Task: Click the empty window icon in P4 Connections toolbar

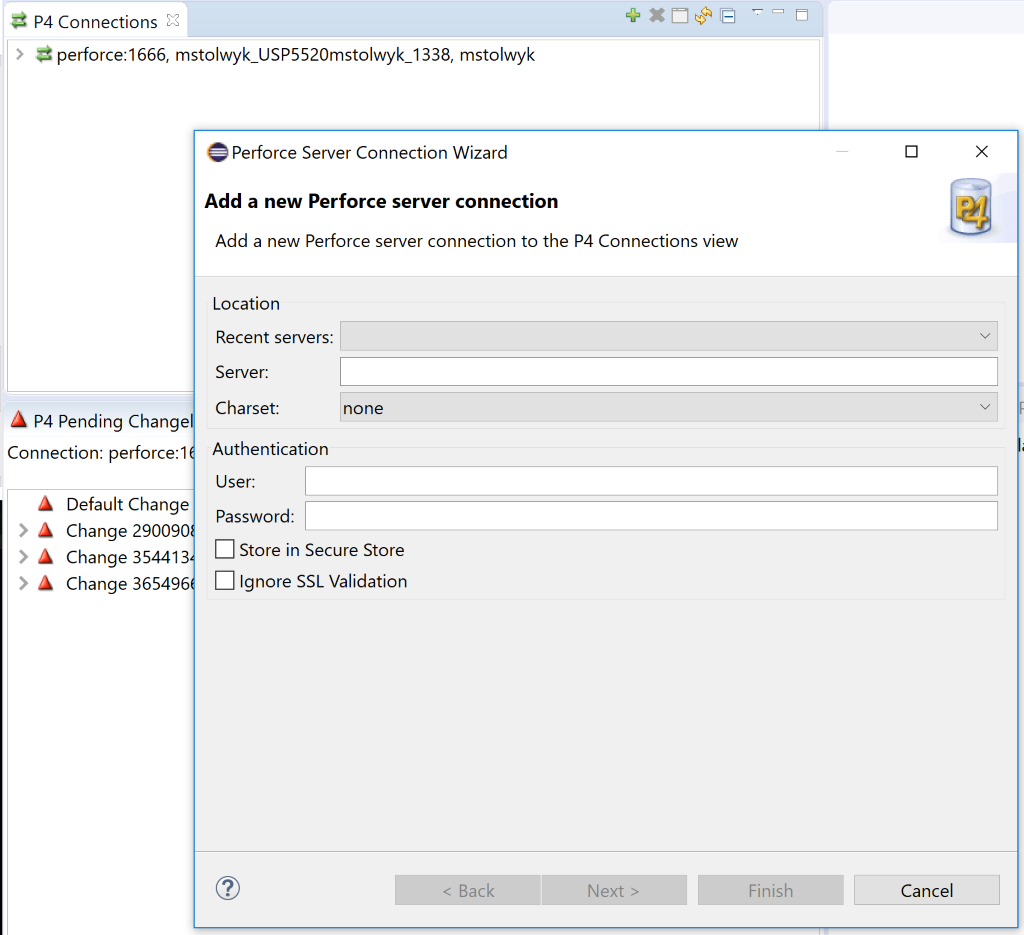Action: pos(680,15)
